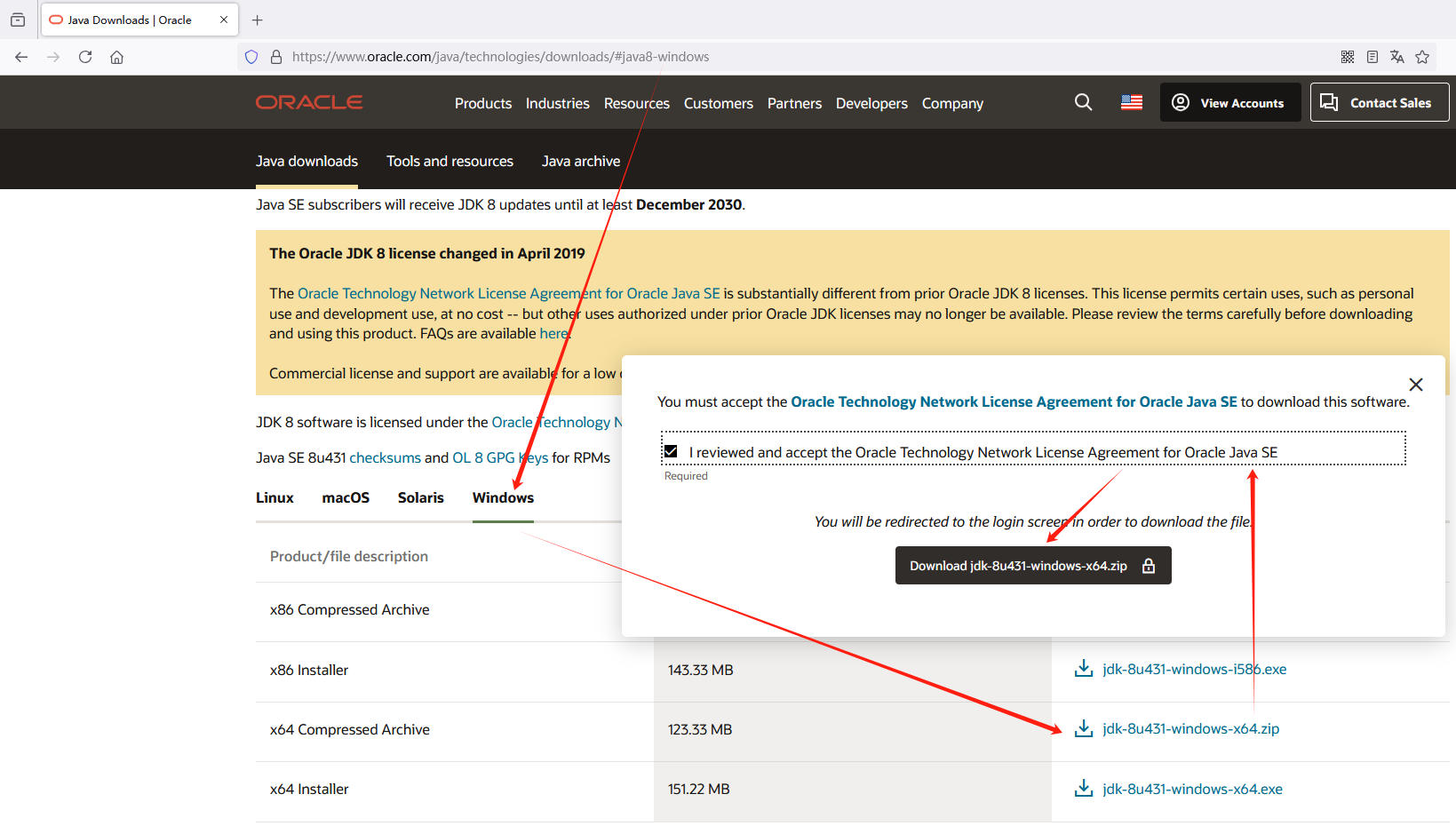Click the browser reload icon
The width and height of the screenshot is (1456, 826).
click(85, 57)
